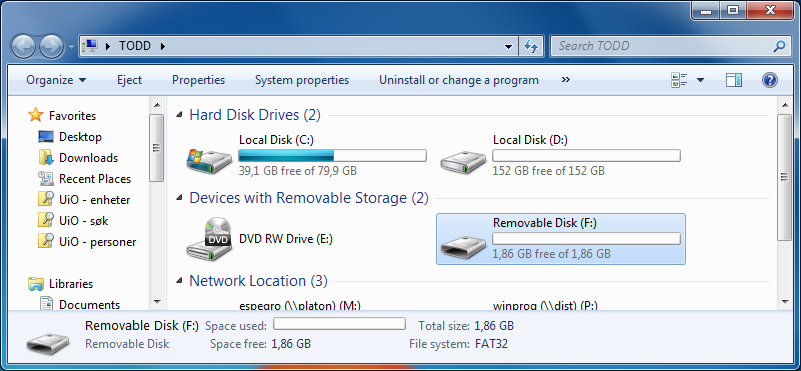The height and width of the screenshot is (371, 801).
Task: Click the Local Disk (C:) usage bar
Action: tap(333, 155)
